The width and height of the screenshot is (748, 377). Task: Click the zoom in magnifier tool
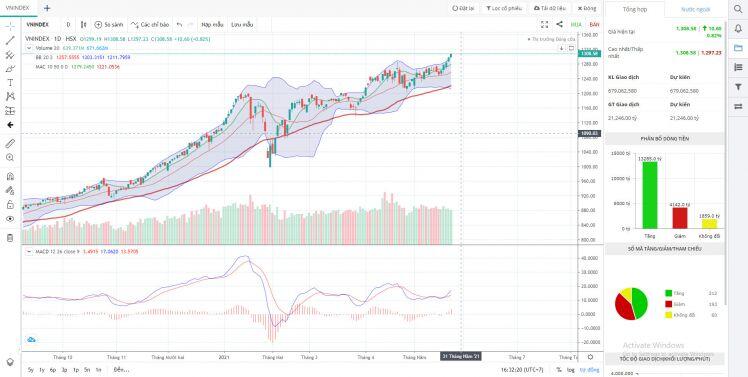pyautogui.click(x=10, y=157)
